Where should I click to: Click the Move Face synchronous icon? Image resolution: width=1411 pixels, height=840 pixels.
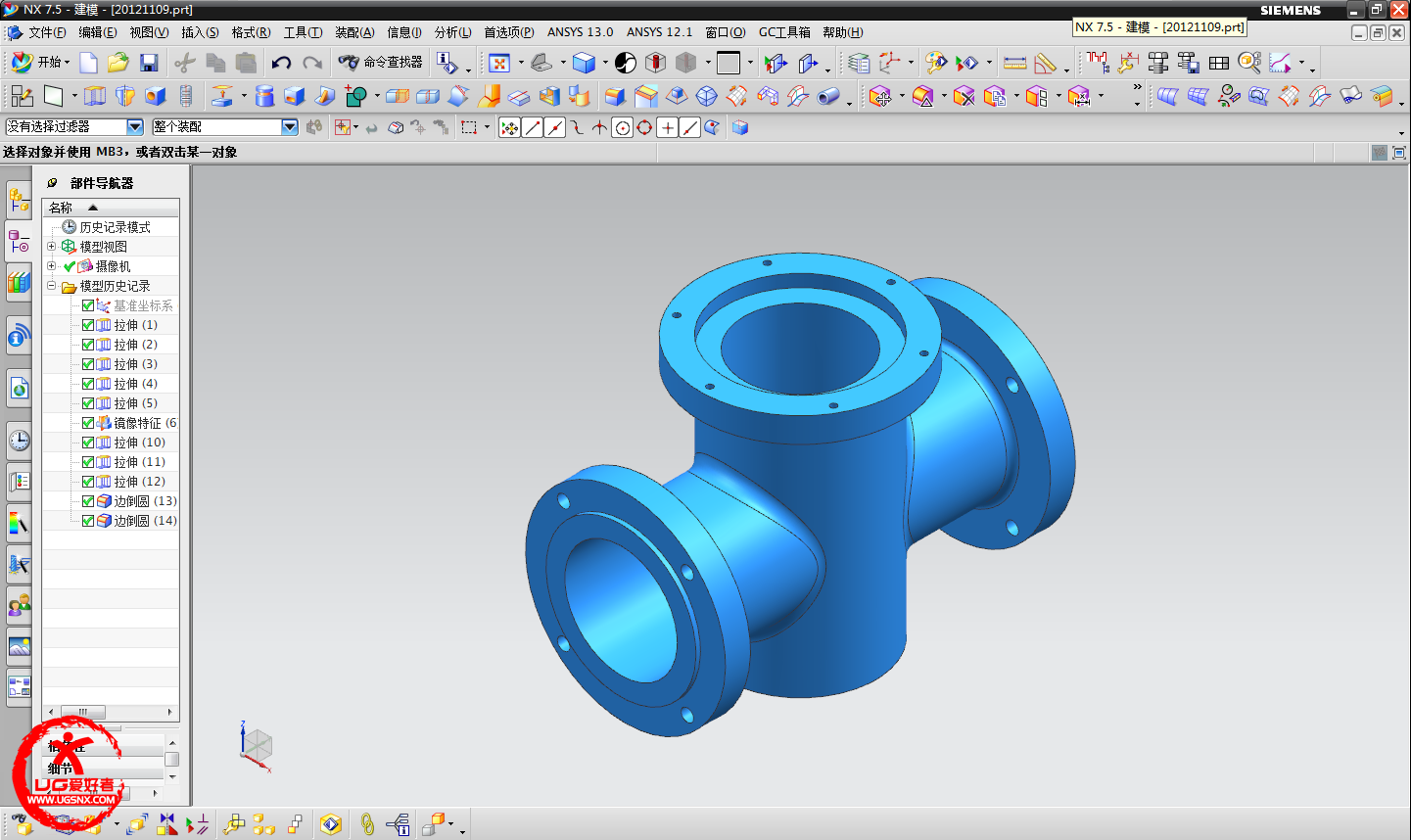coord(879,96)
